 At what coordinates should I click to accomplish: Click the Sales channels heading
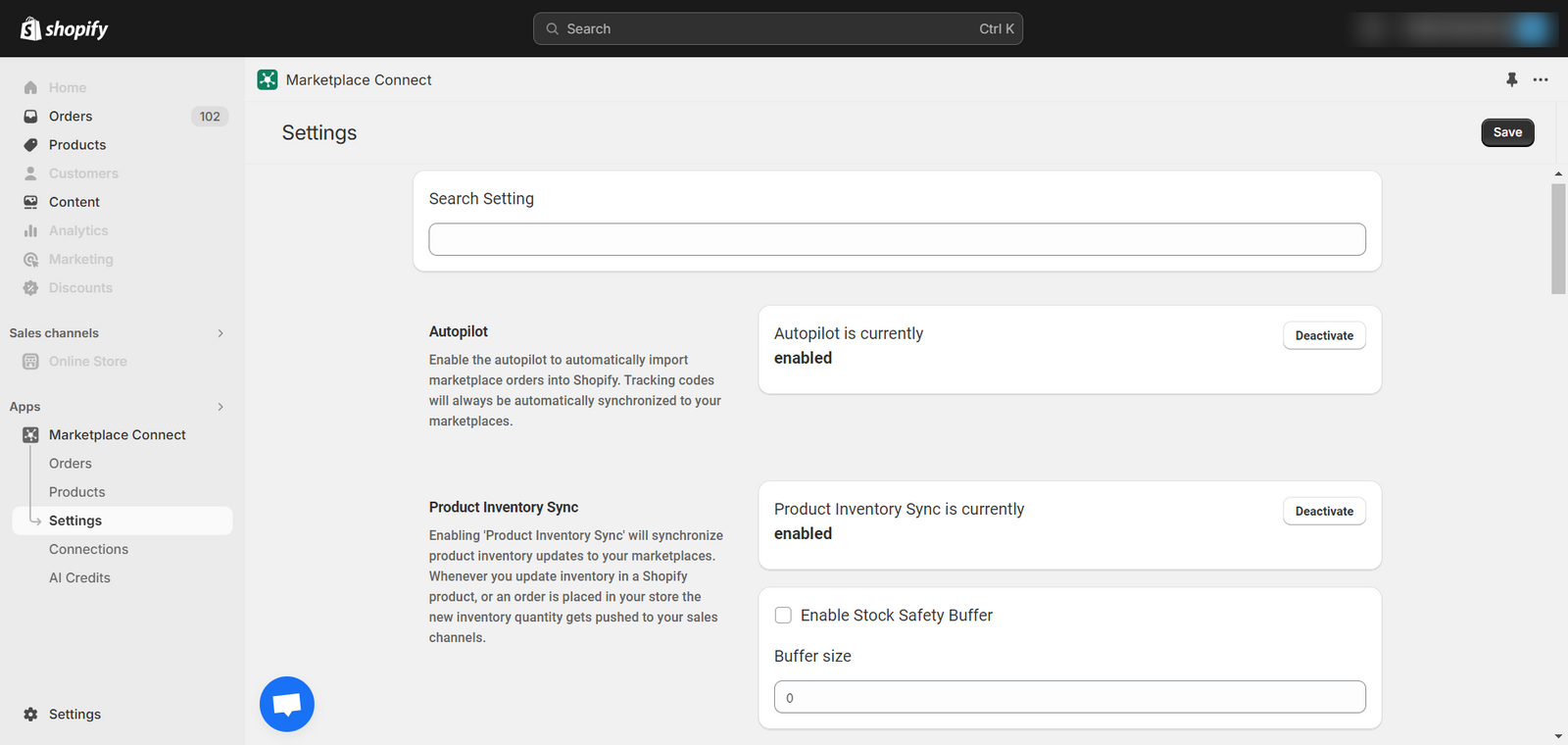coord(54,333)
